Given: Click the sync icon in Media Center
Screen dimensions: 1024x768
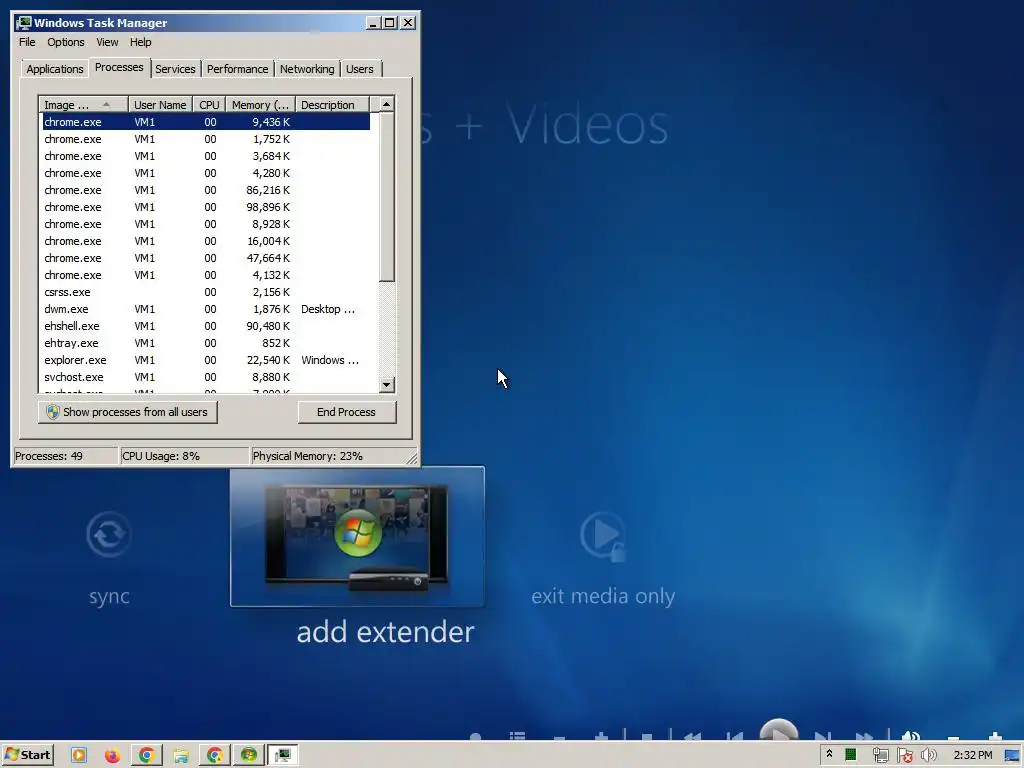Looking at the screenshot, I should (x=108, y=535).
